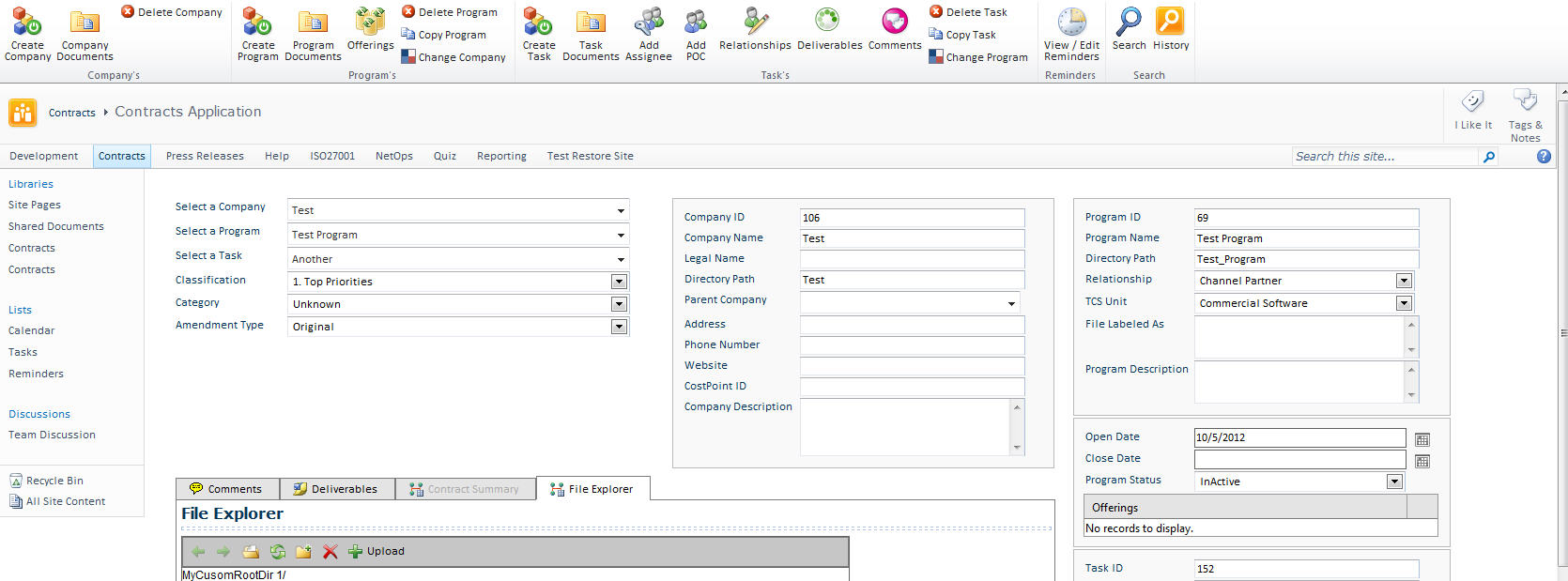Open the Deliverables ribbon icon
Viewport: 1568px width, 581px height.
829,28
